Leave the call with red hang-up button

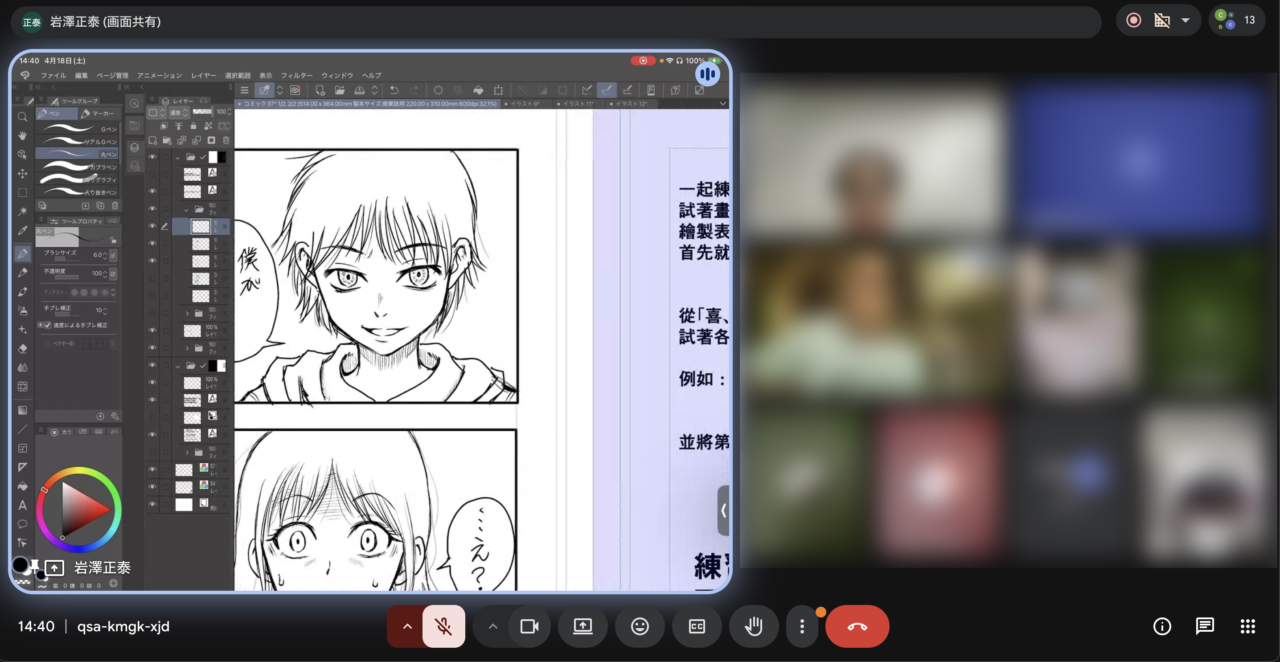(x=857, y=626)
